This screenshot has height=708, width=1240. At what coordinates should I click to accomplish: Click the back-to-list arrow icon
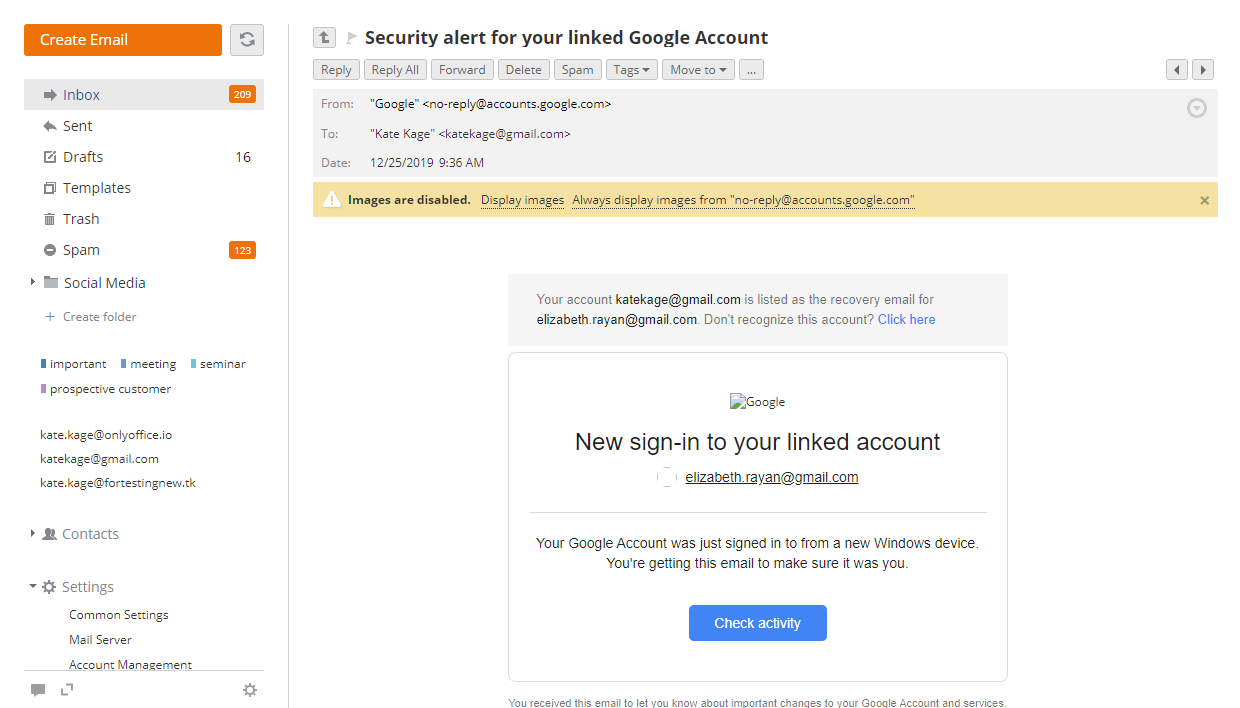(324, 38)
